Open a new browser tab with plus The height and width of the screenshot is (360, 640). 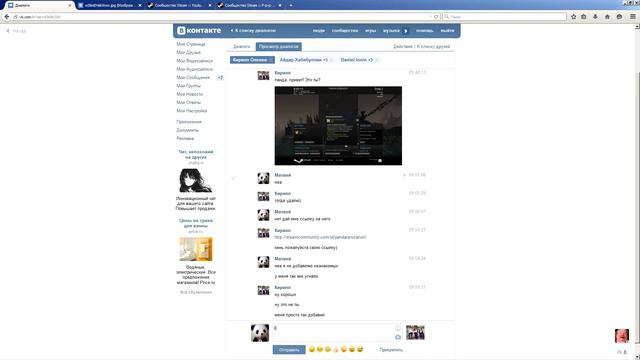[291, 5]
